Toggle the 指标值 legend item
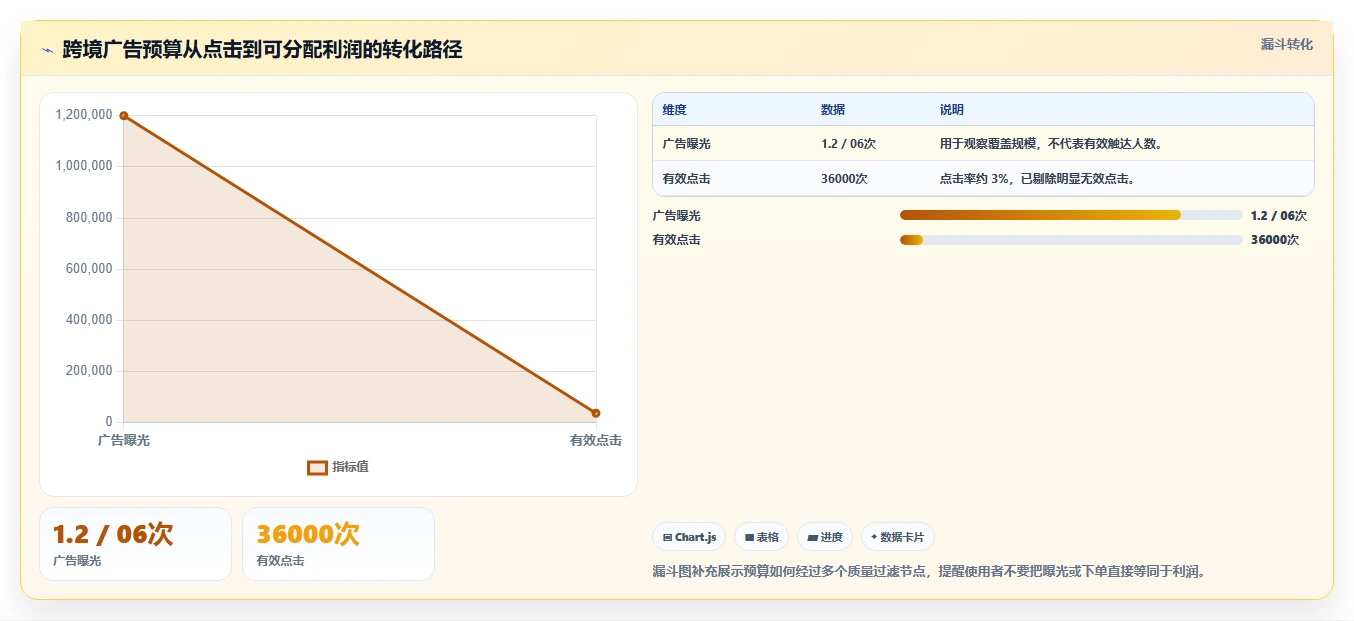This screenshot has height=621, width=1354. pos(338,467)
